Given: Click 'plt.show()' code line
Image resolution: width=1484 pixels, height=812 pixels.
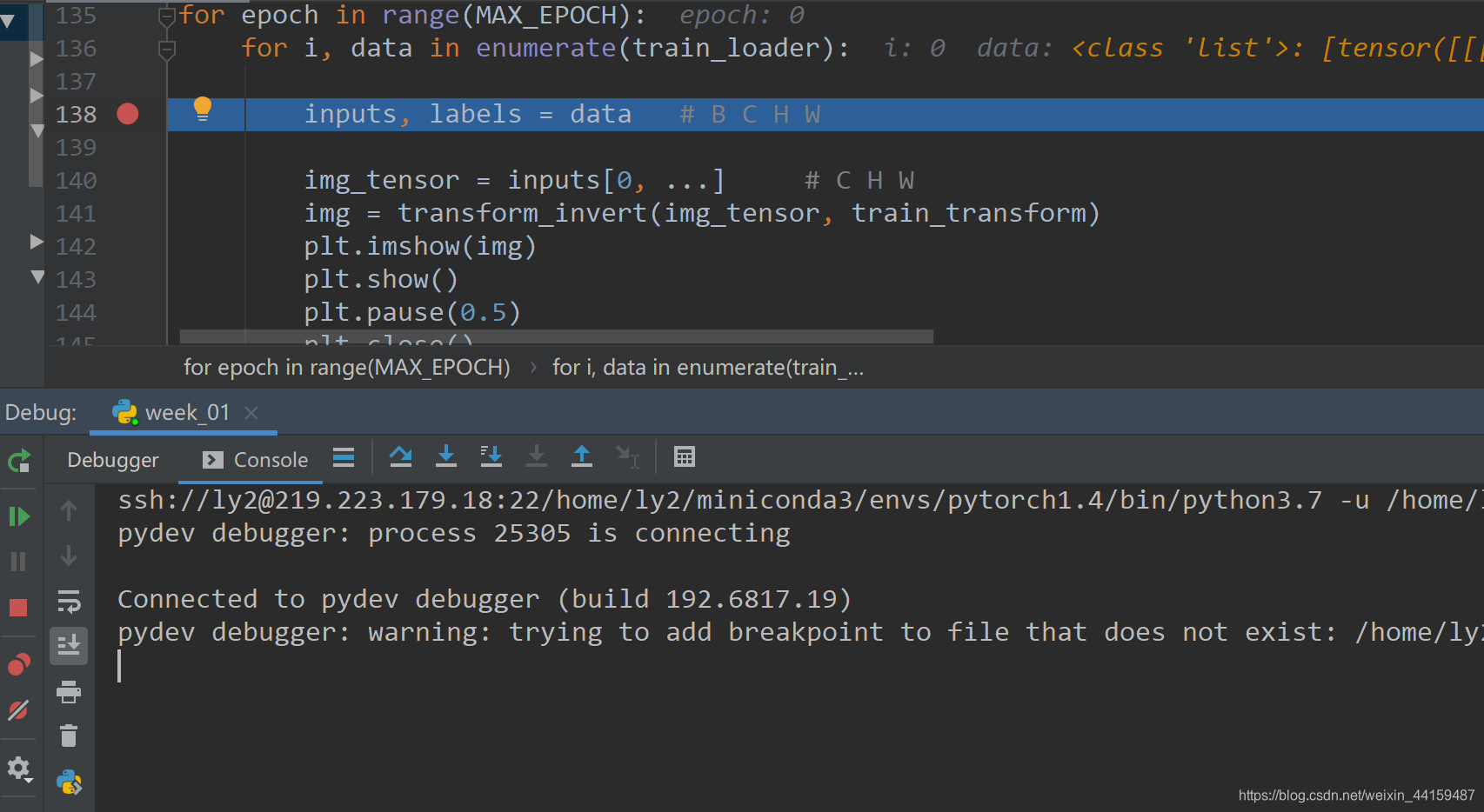Looking at the screenshot, I should (381, 279).
